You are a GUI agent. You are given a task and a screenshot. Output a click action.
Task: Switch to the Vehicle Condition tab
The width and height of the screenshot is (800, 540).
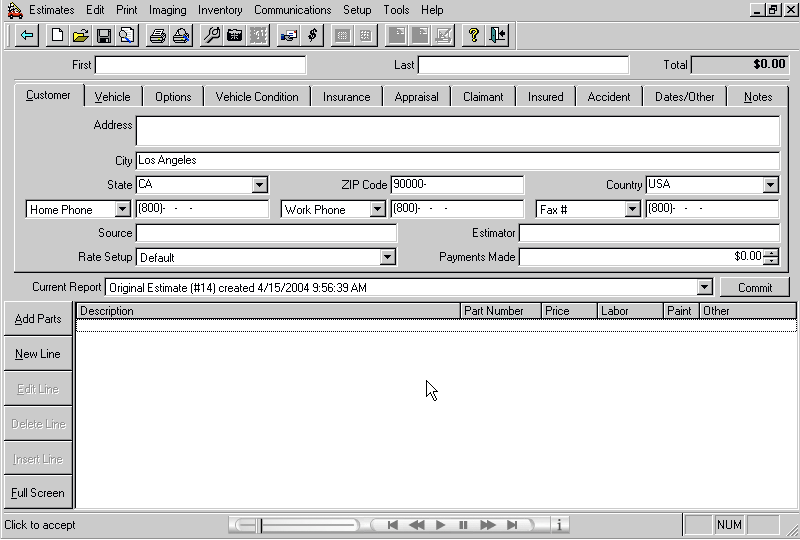(257, 97)
